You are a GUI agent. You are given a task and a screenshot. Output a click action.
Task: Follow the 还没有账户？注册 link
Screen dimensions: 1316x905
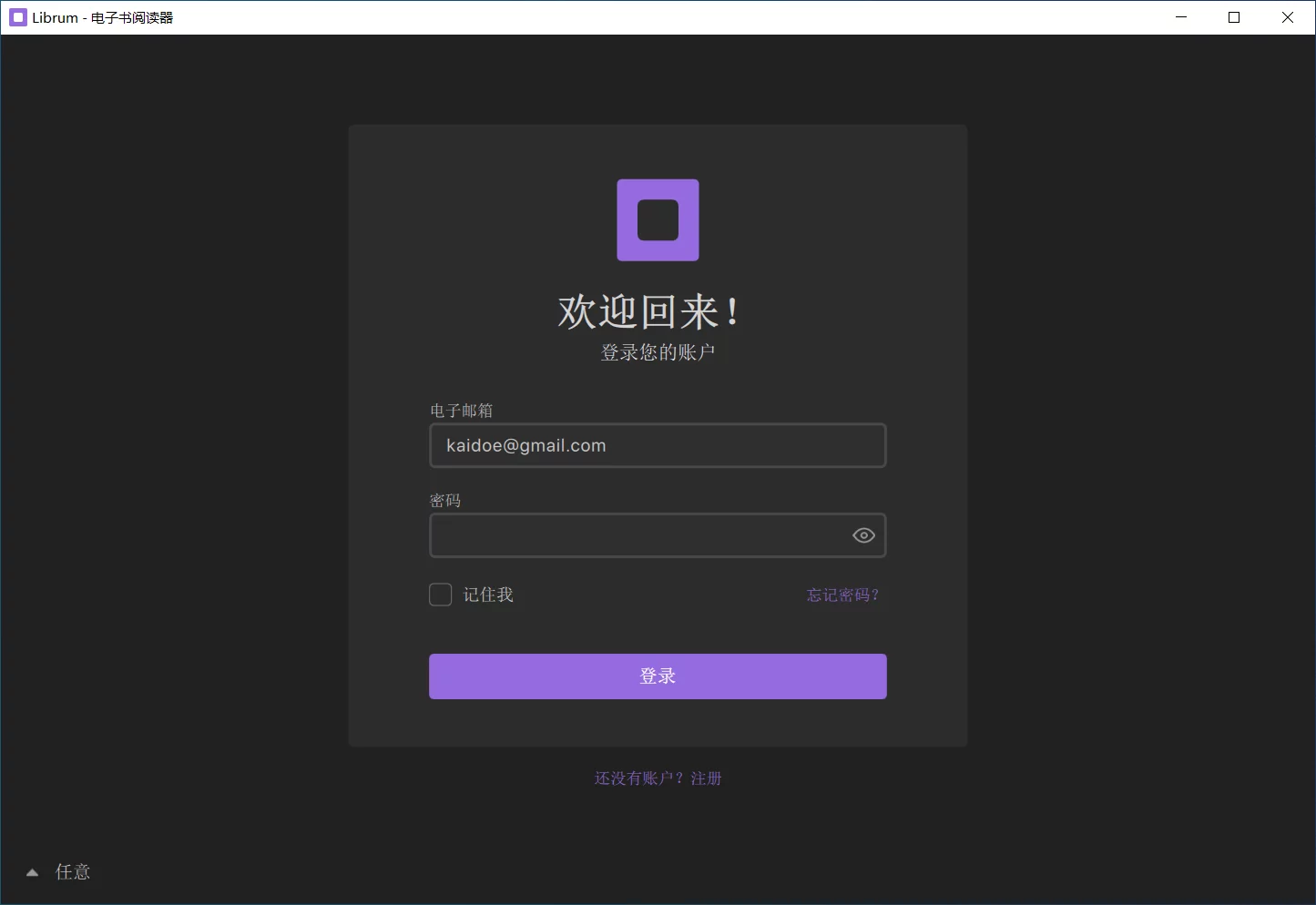pyautogui.click(x=658, y=778)
